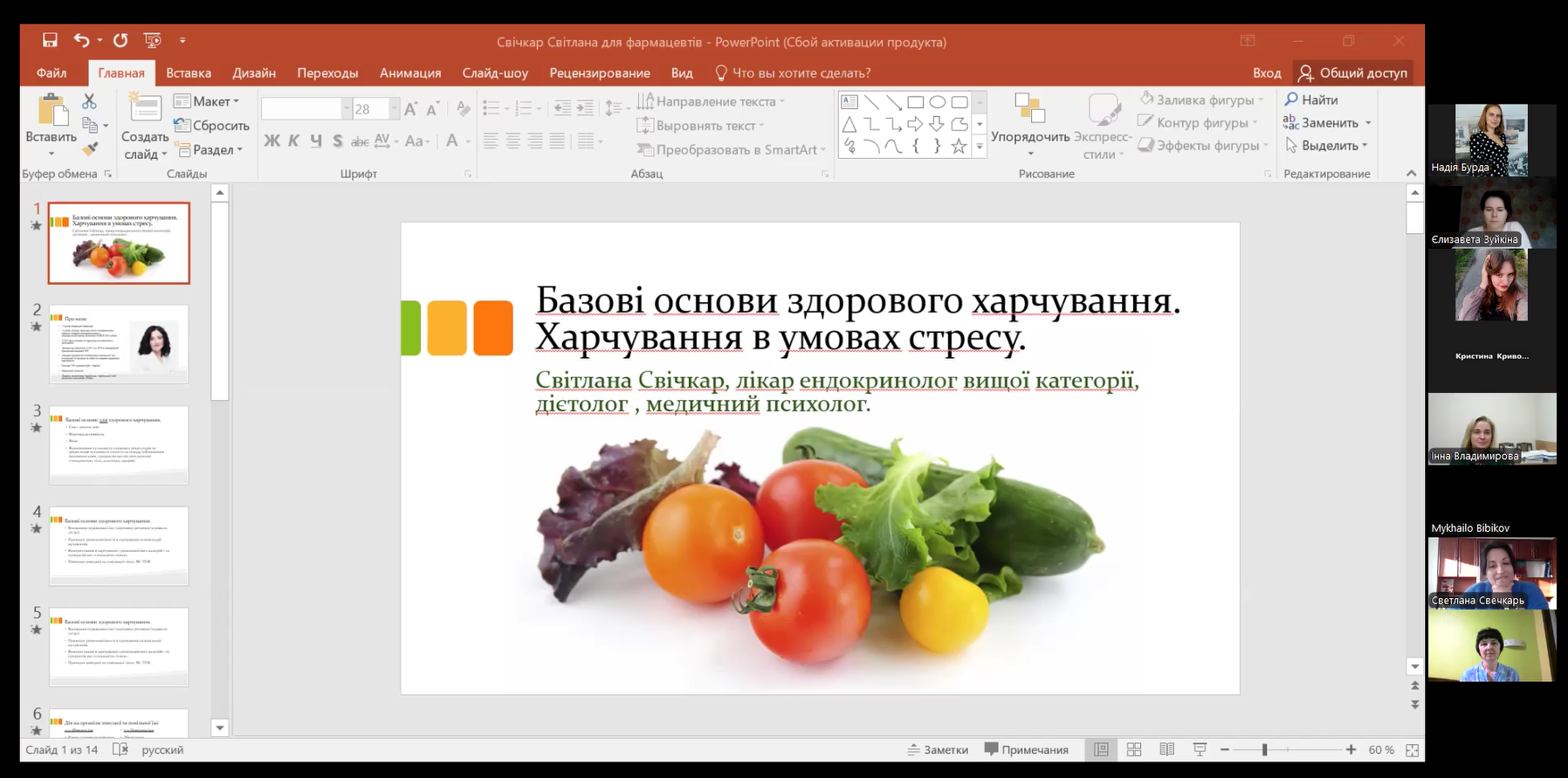Choose the five-point star shape
The height and width of the screenshot is (778, 1568).
pos(959,147)
